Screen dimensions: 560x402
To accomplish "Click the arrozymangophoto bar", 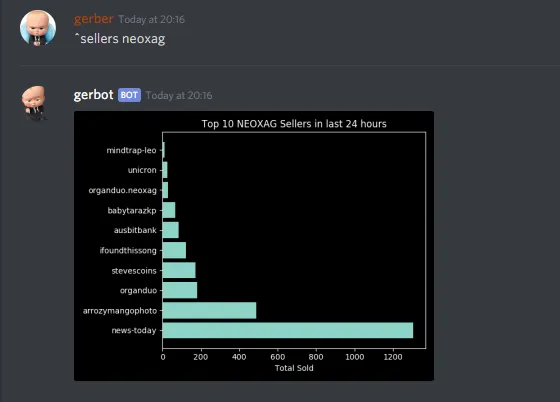I will (x=209, y=310).
